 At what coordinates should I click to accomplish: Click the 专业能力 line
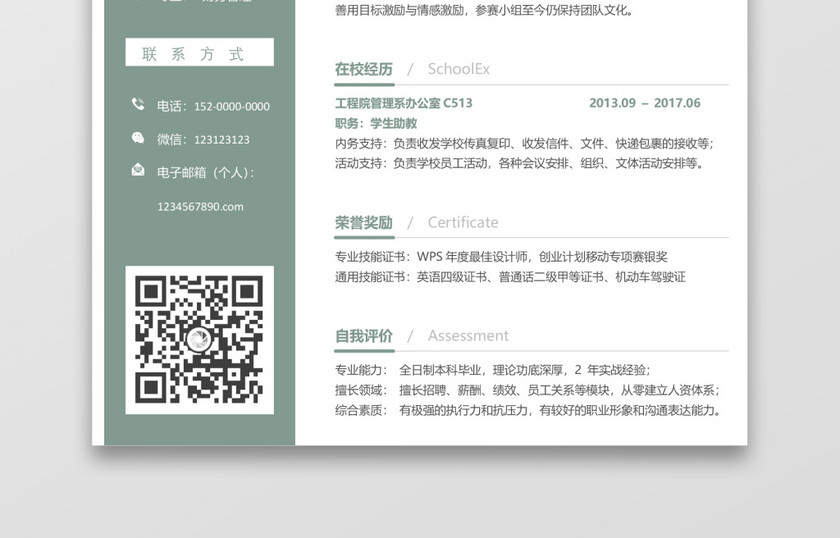coord(493,370)
